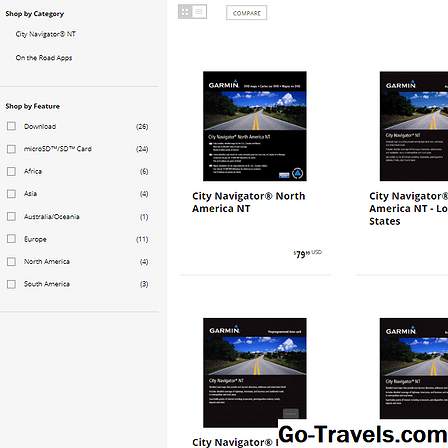Open On the Road Apps category
Screen dimensions: 448x448
(x=44, y=58)
